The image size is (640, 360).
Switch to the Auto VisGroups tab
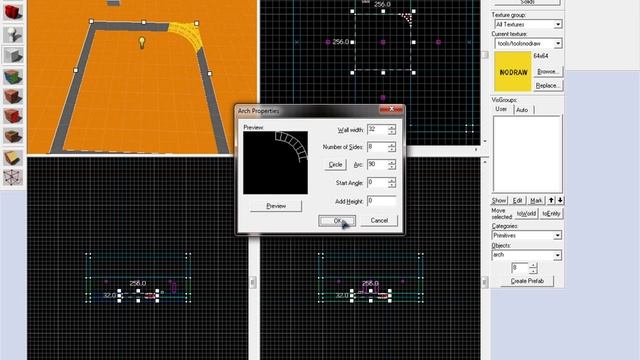point(522,110)
